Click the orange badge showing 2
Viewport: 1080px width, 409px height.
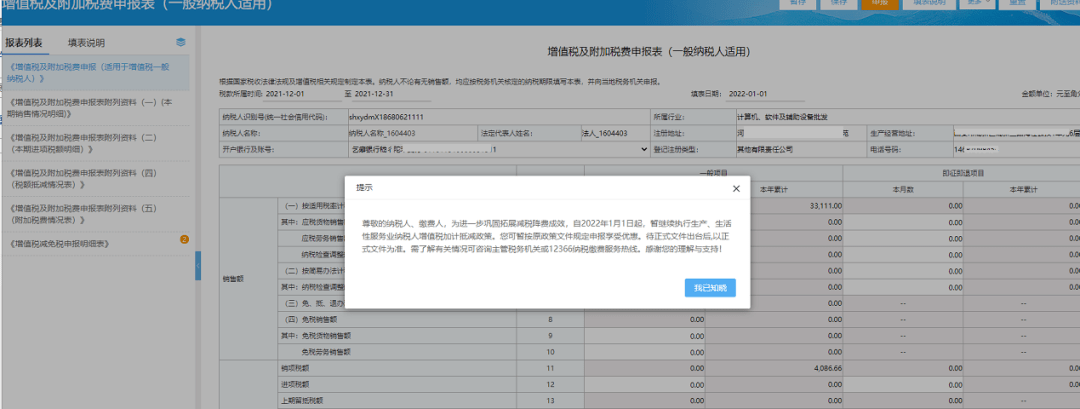click(x=184, y=240)
